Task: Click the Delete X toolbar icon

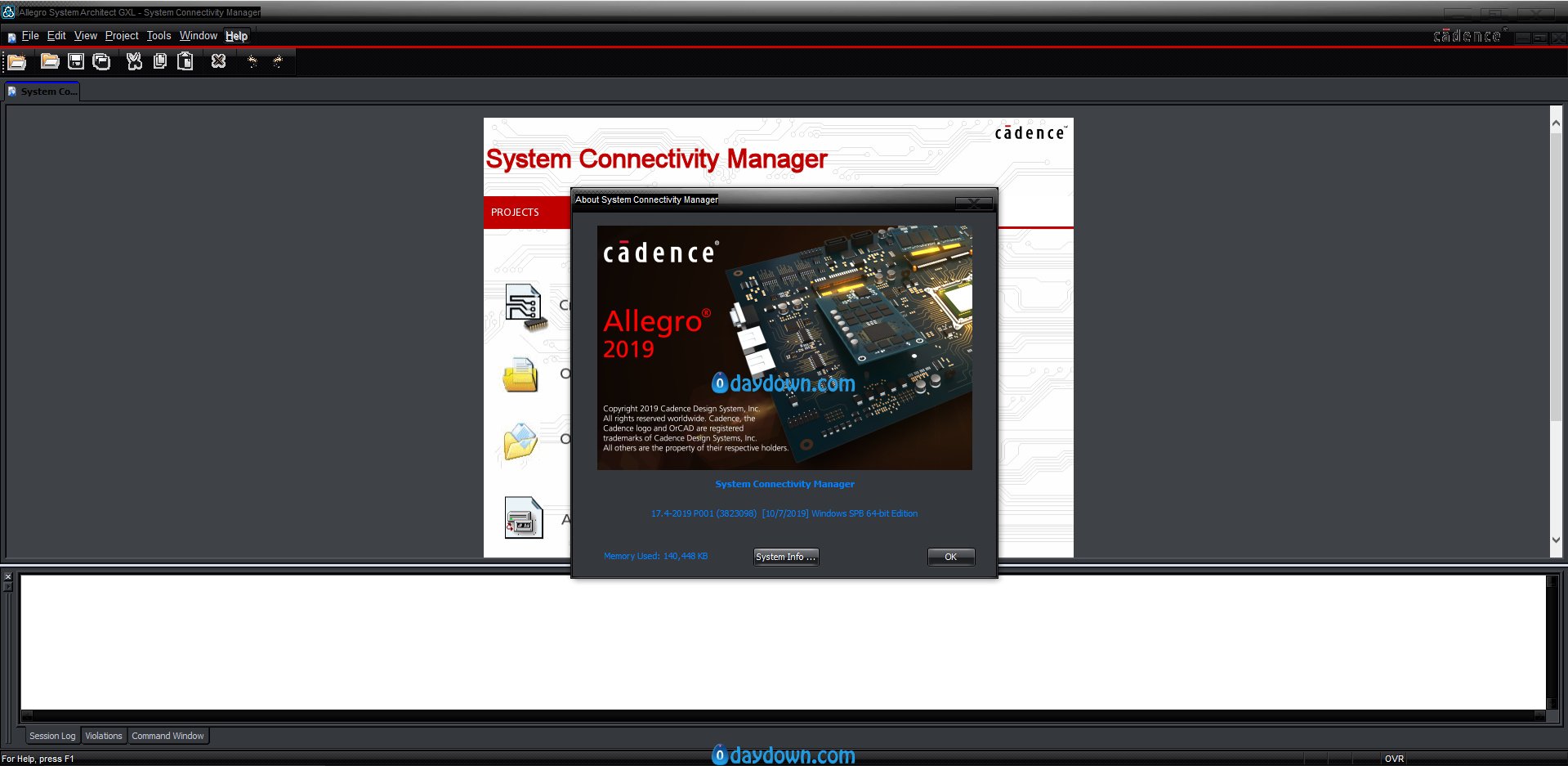Action: (x=218, y=61)
